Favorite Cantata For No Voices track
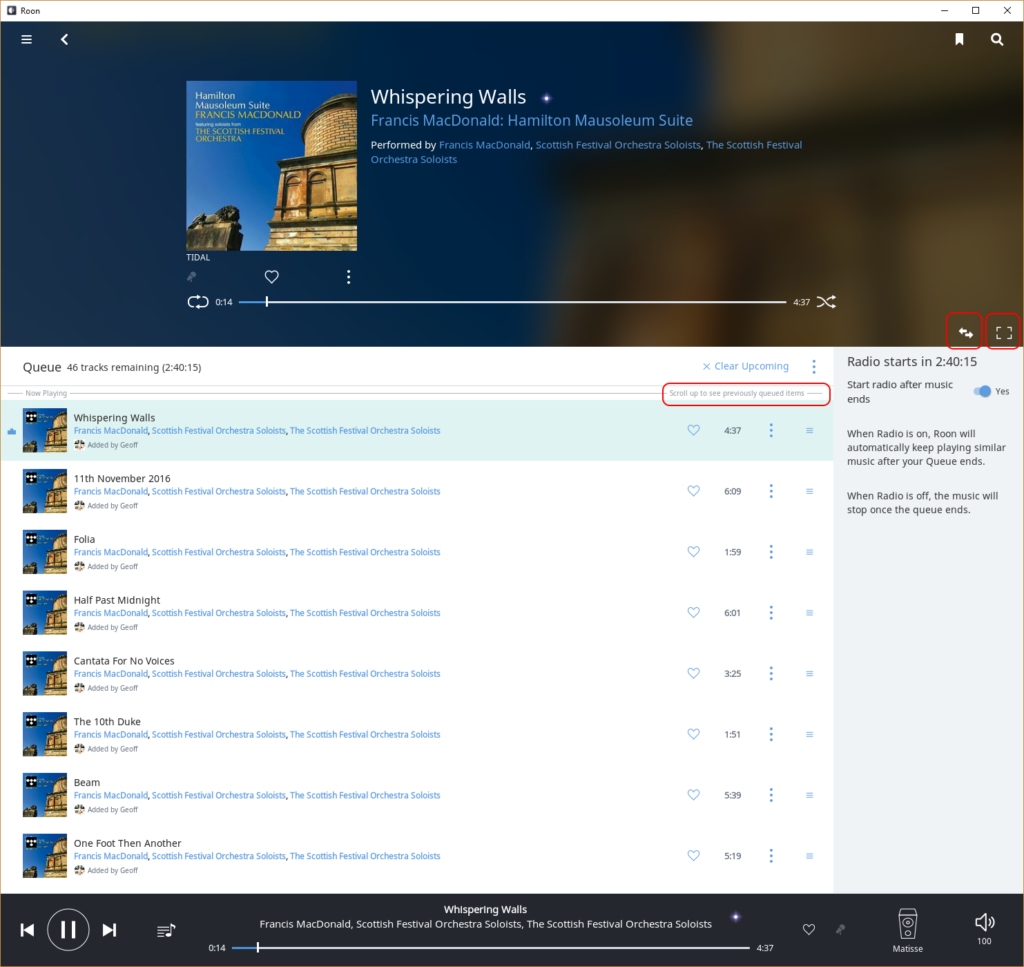 pyautogui.click(x=694, y=673)
